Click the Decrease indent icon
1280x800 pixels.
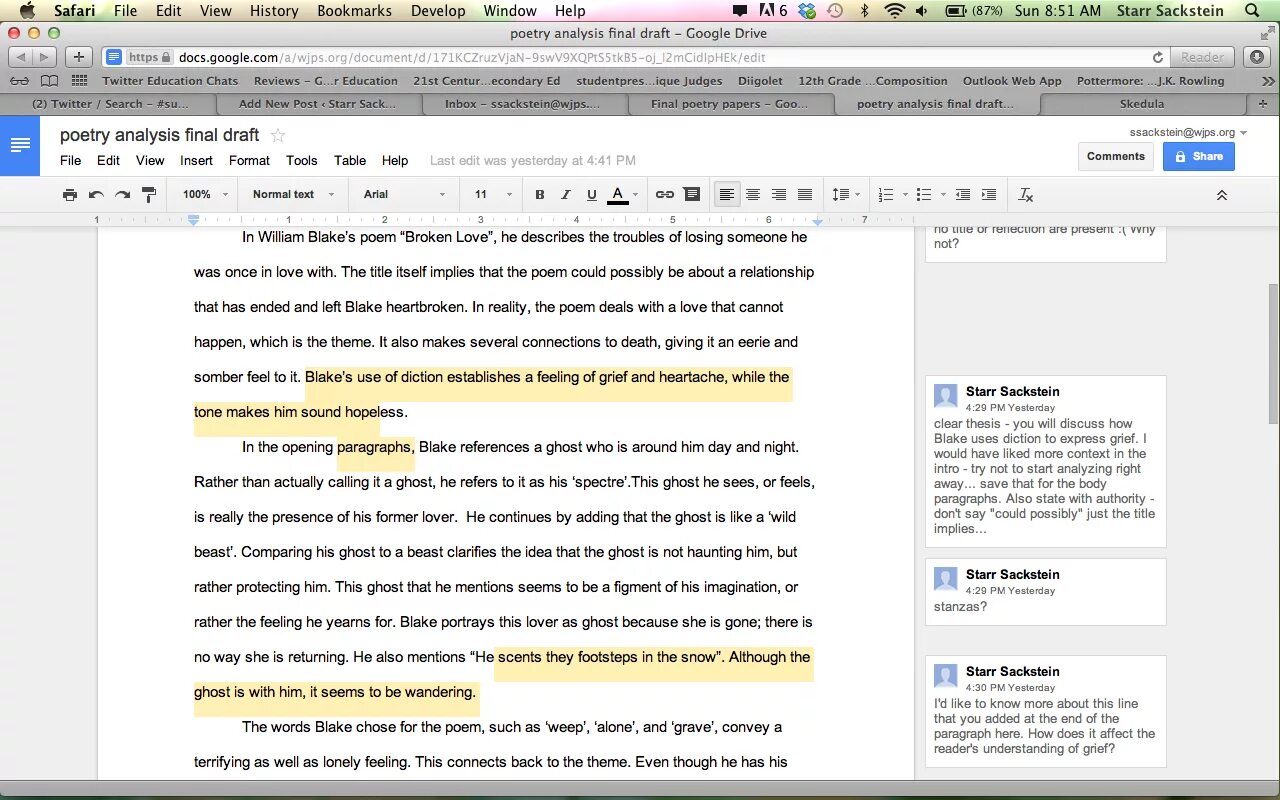tap(963, 195)
